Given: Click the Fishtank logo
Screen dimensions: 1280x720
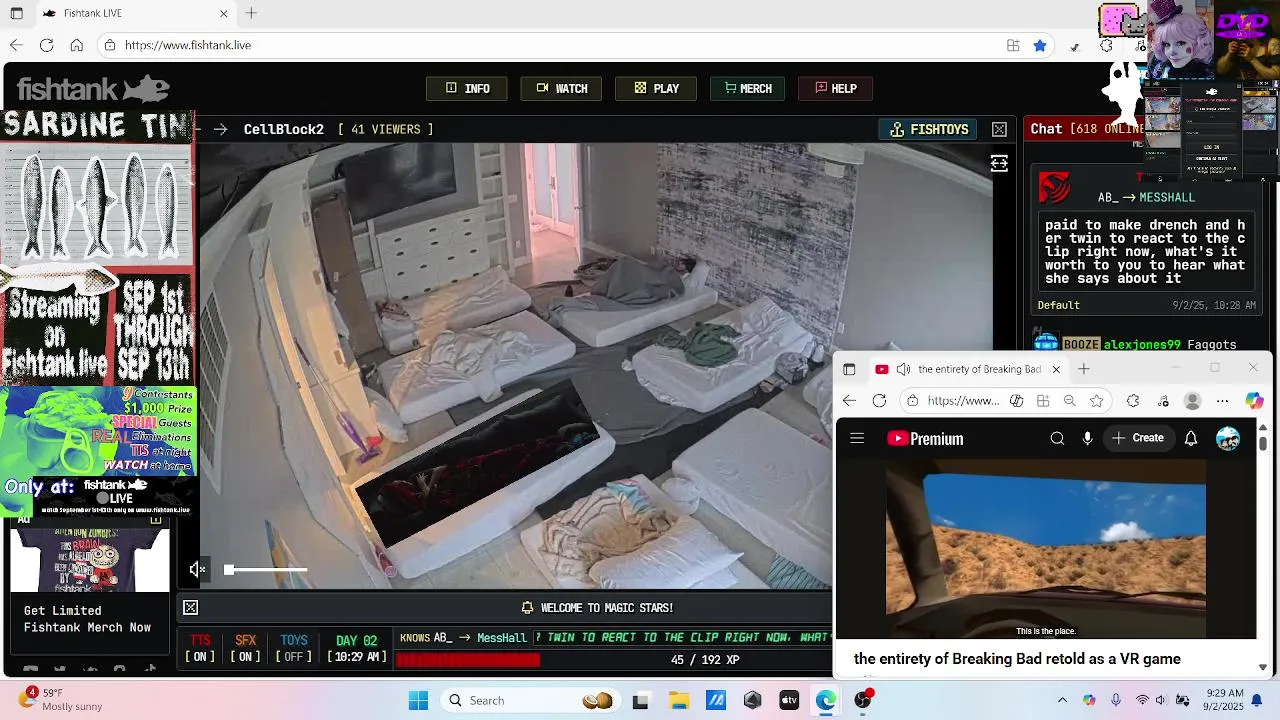Looking at the screenshot, I should click(93, 90).
